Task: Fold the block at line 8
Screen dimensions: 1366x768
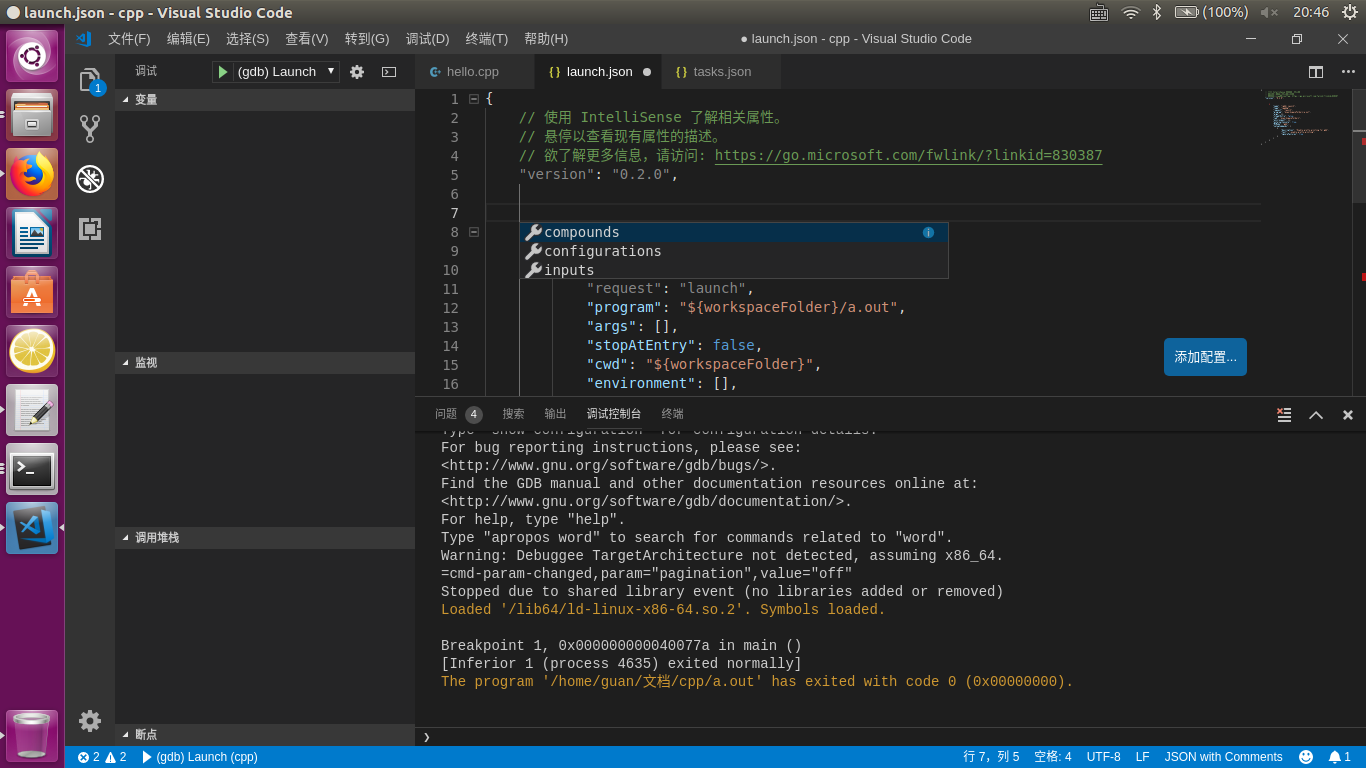Action: coord(474,232)
